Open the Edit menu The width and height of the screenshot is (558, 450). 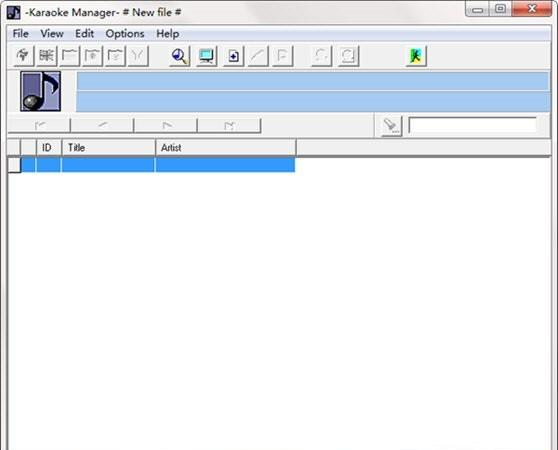[x=84, y=34]
